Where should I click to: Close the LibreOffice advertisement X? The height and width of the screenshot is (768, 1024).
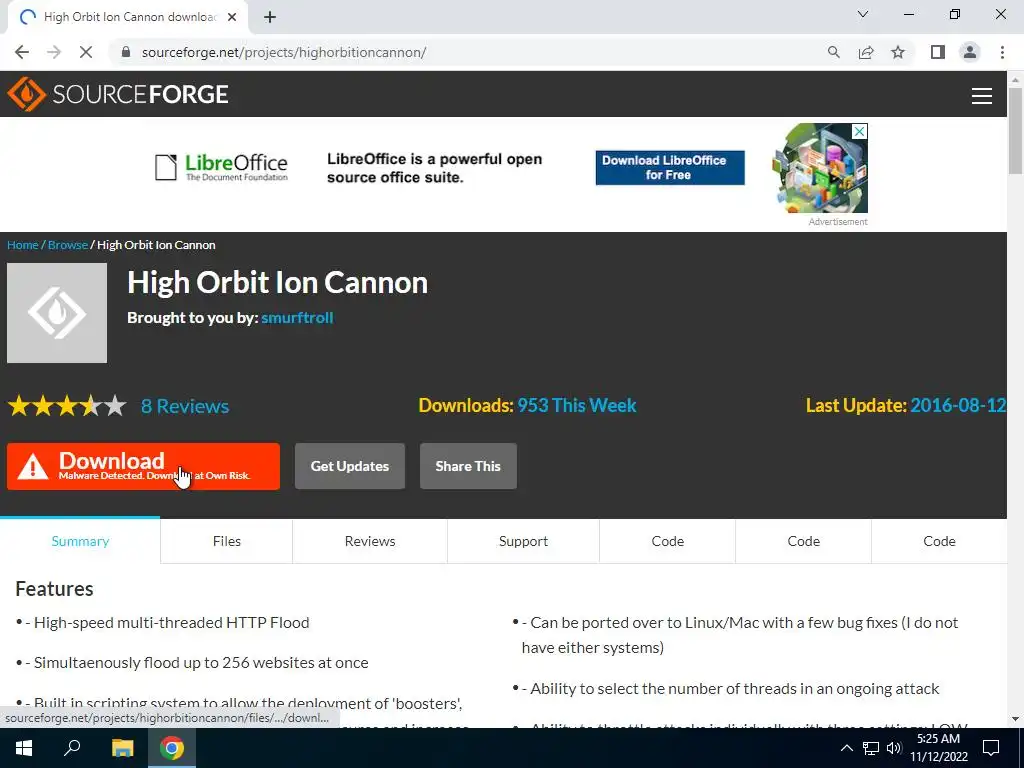[x=860, y=131]
